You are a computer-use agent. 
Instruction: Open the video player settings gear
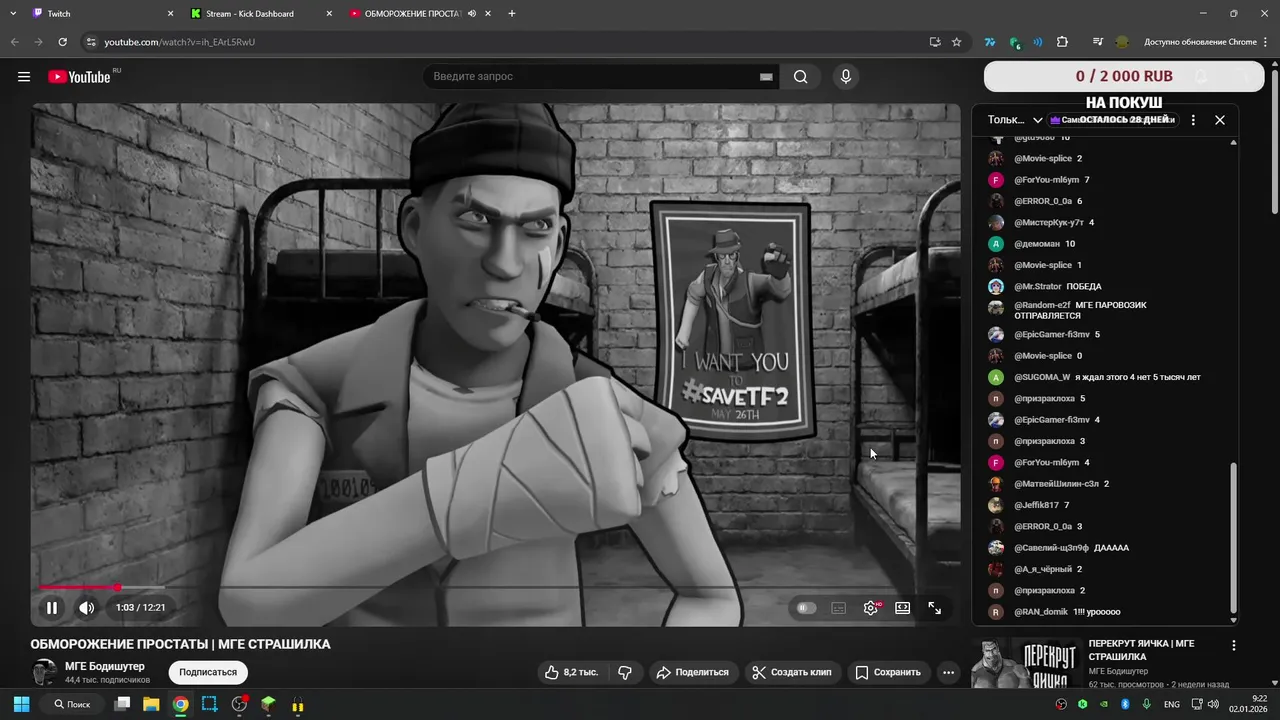(871, 608)
